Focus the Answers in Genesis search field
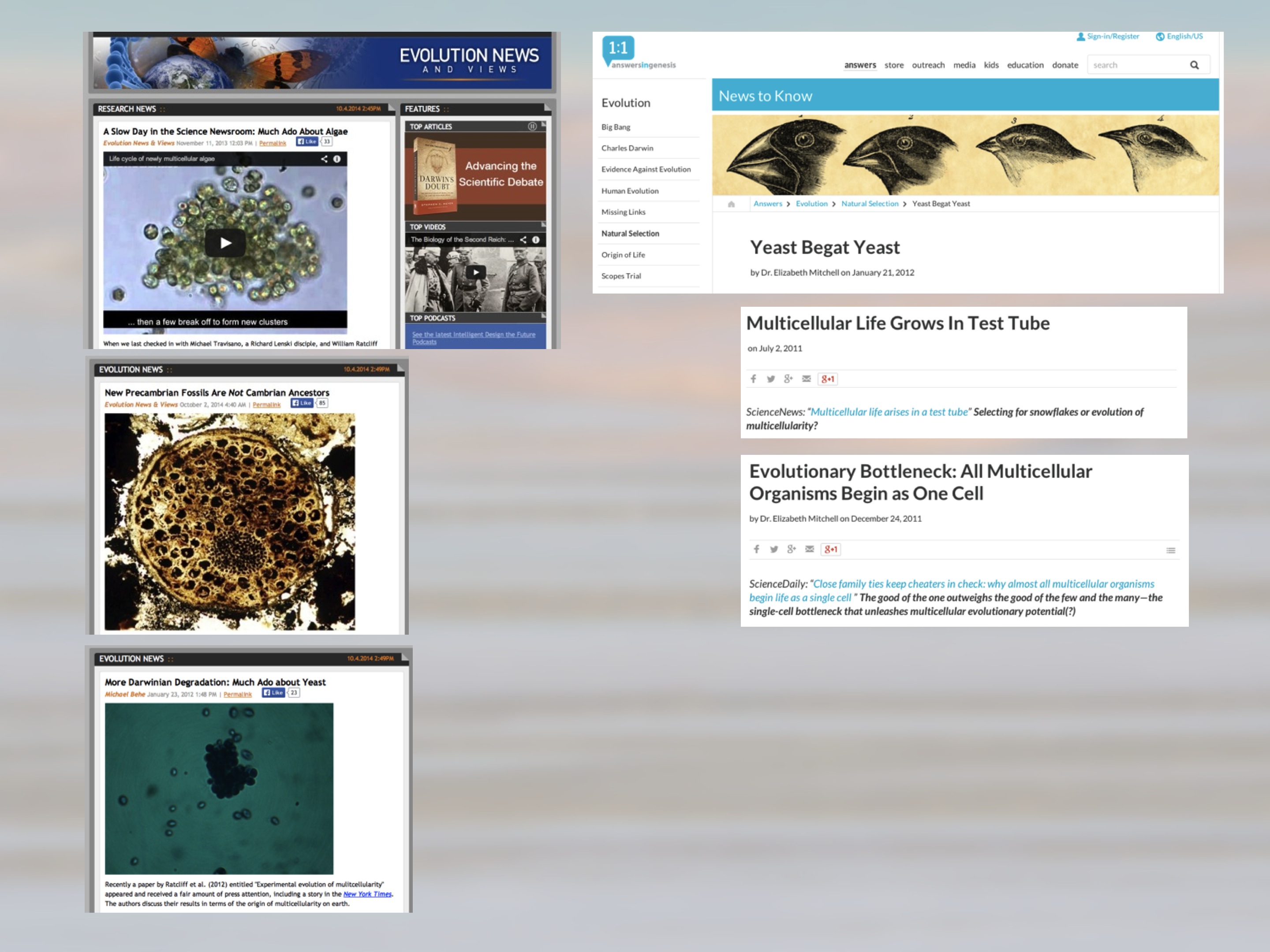The image size is (1270, 952). tap(1137, 65)
